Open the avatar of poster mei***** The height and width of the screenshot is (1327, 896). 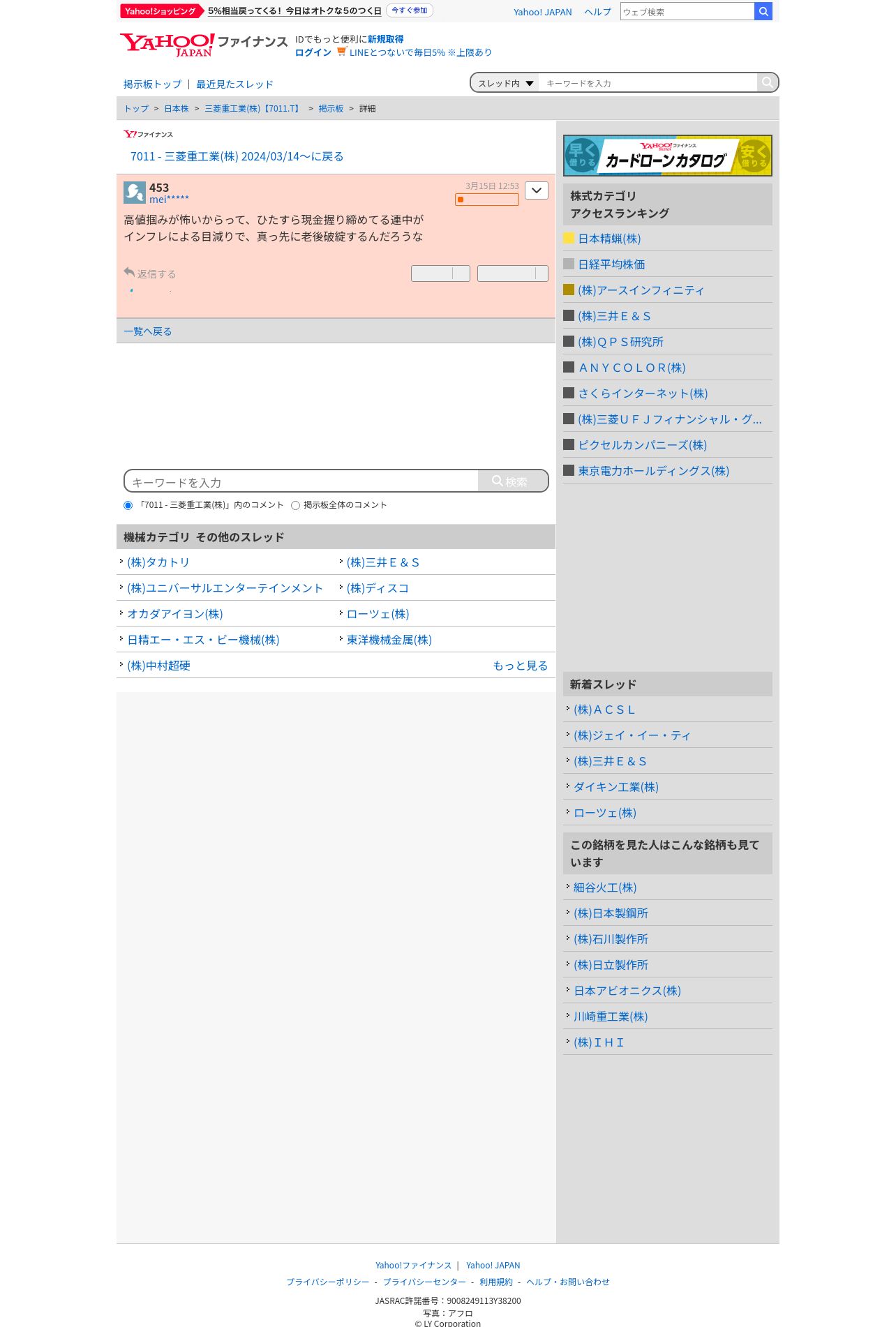135,193
